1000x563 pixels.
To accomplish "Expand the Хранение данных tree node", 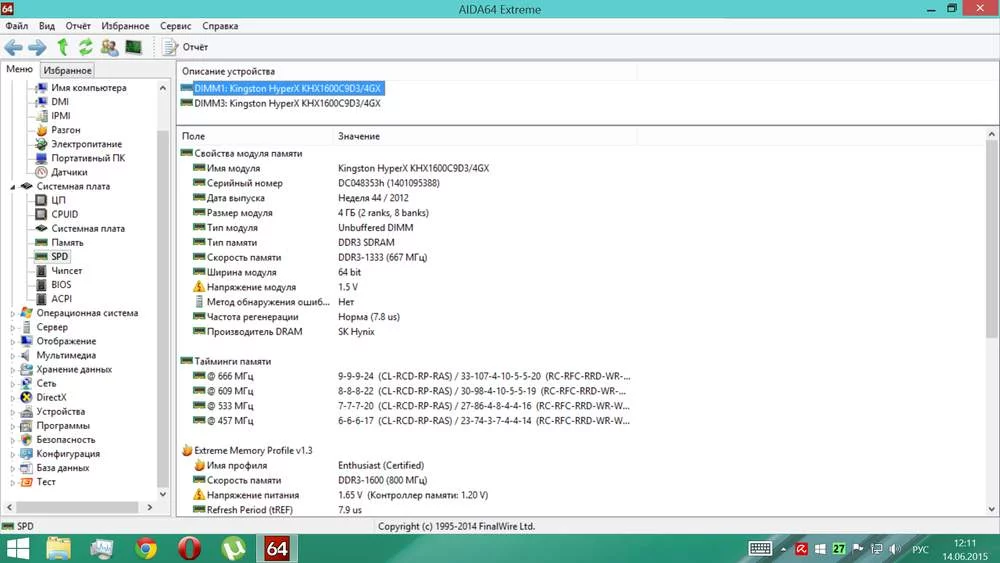I will [x=12, y=370].
